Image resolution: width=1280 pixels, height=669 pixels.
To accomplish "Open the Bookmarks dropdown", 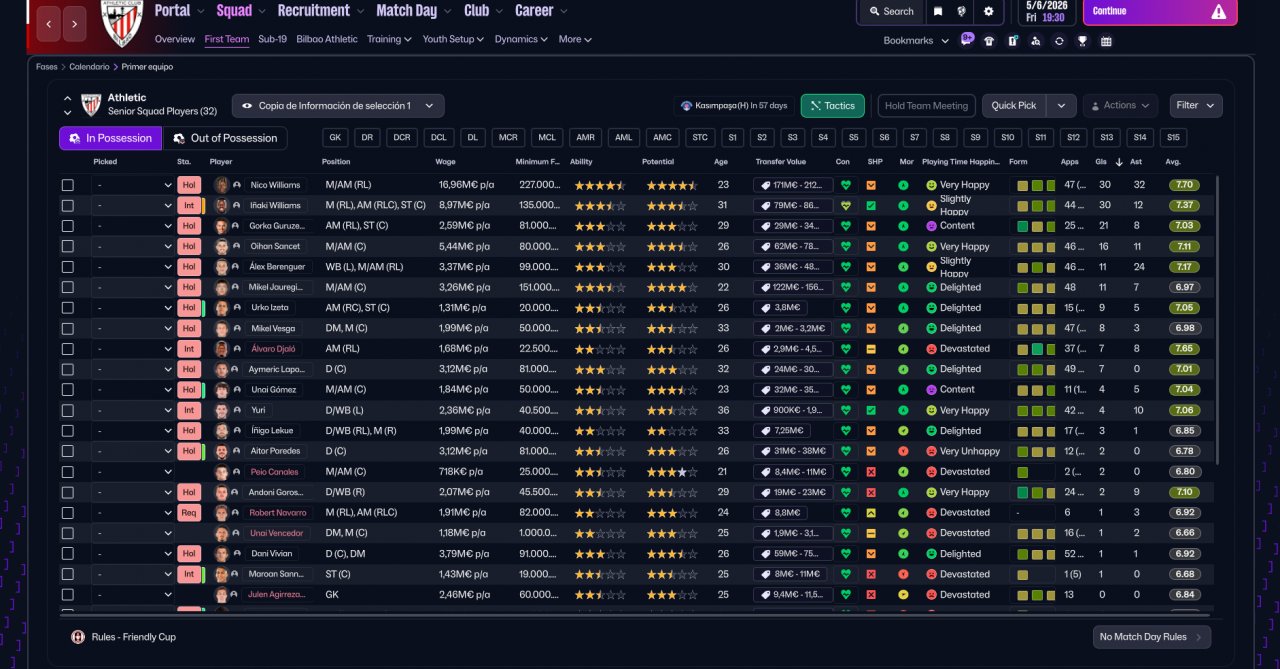I will pyautogui.click(x=915, y=41).
